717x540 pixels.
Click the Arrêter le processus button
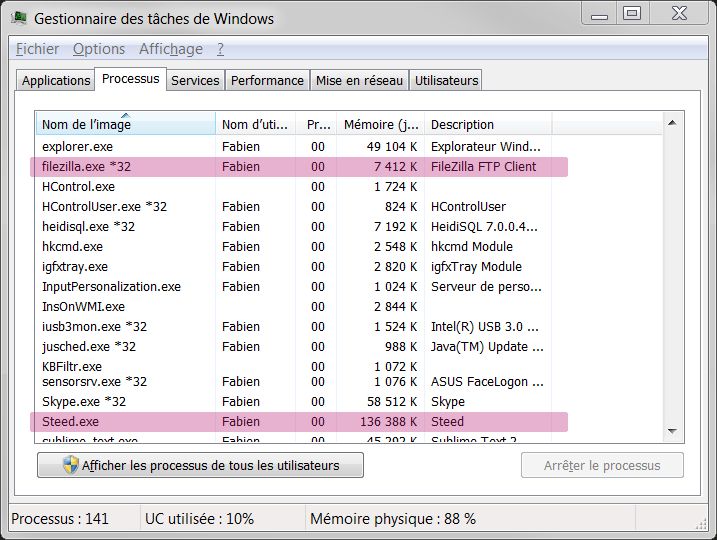[x=602, y=465]
